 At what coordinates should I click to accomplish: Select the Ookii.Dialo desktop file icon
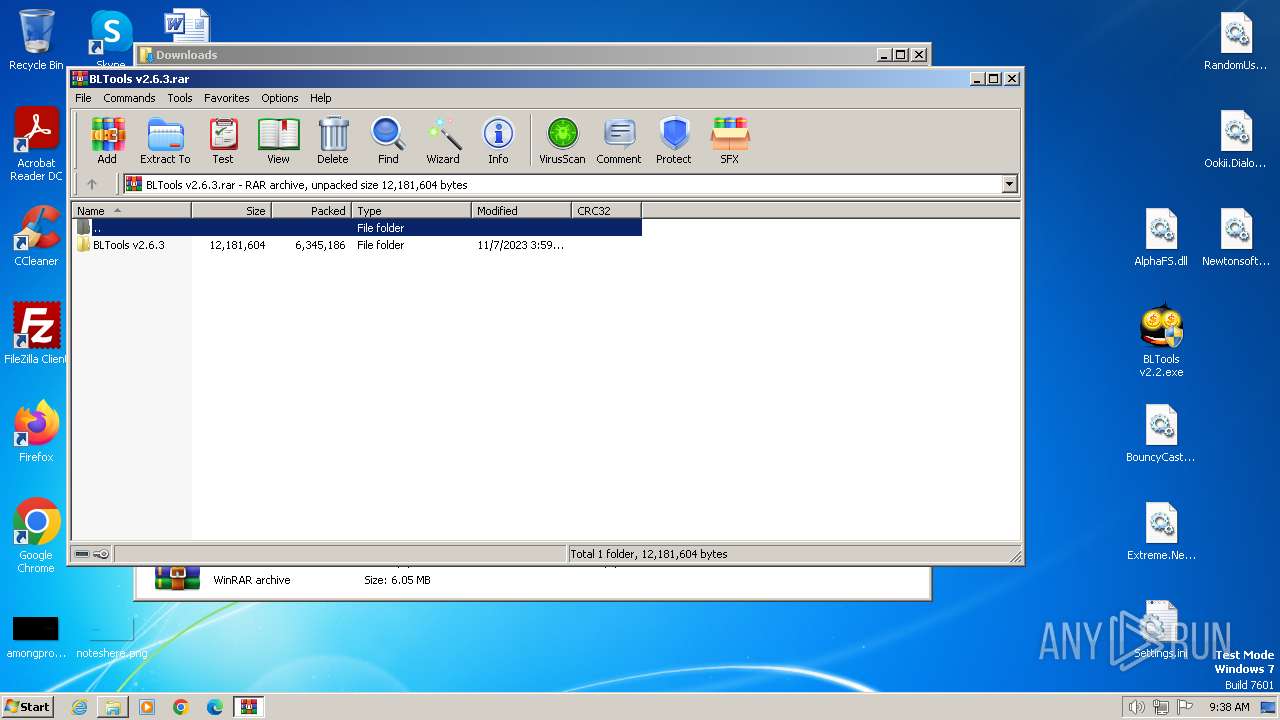coord(1236,140)
